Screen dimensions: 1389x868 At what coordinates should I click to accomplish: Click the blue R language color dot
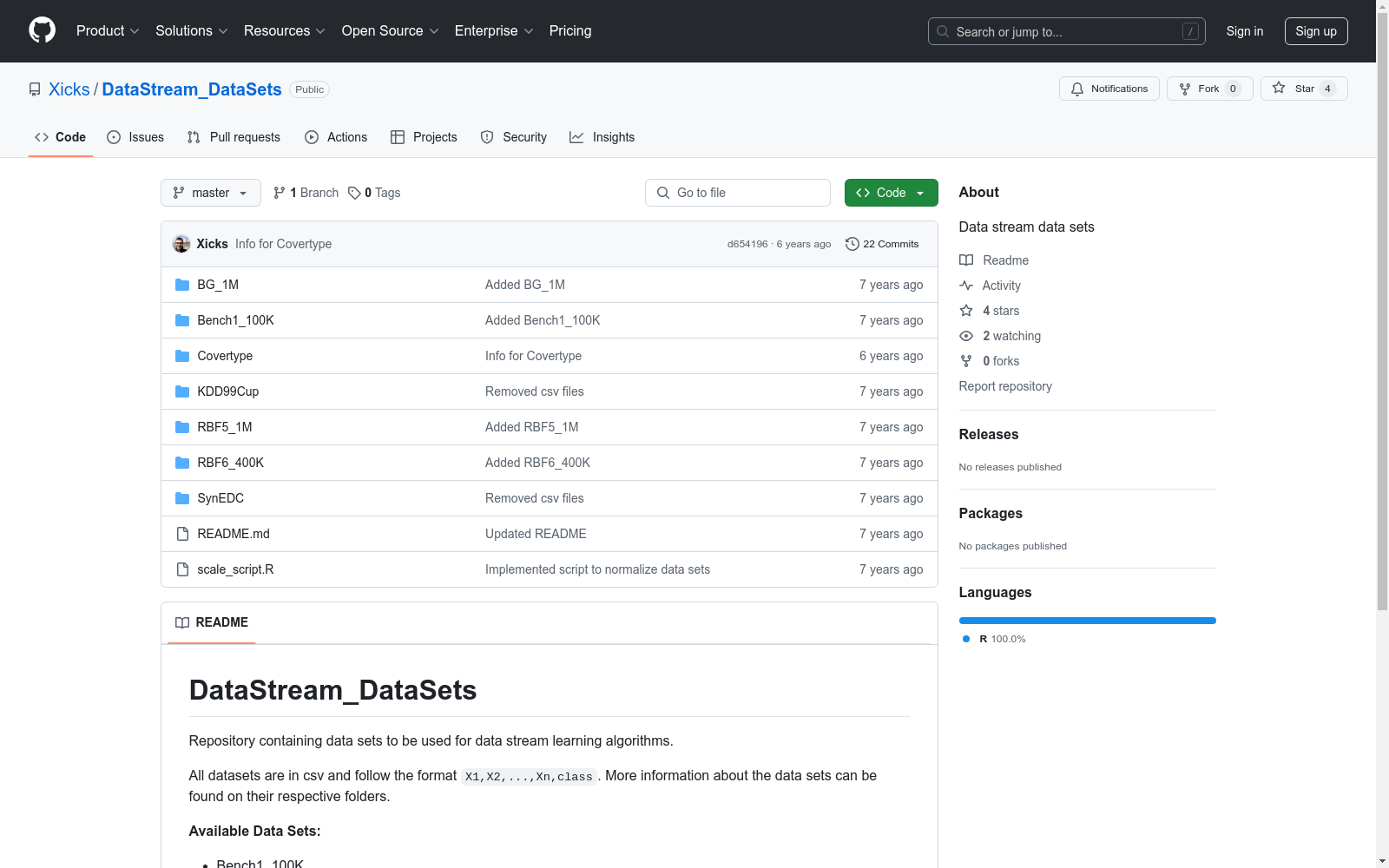coord(966,639)
